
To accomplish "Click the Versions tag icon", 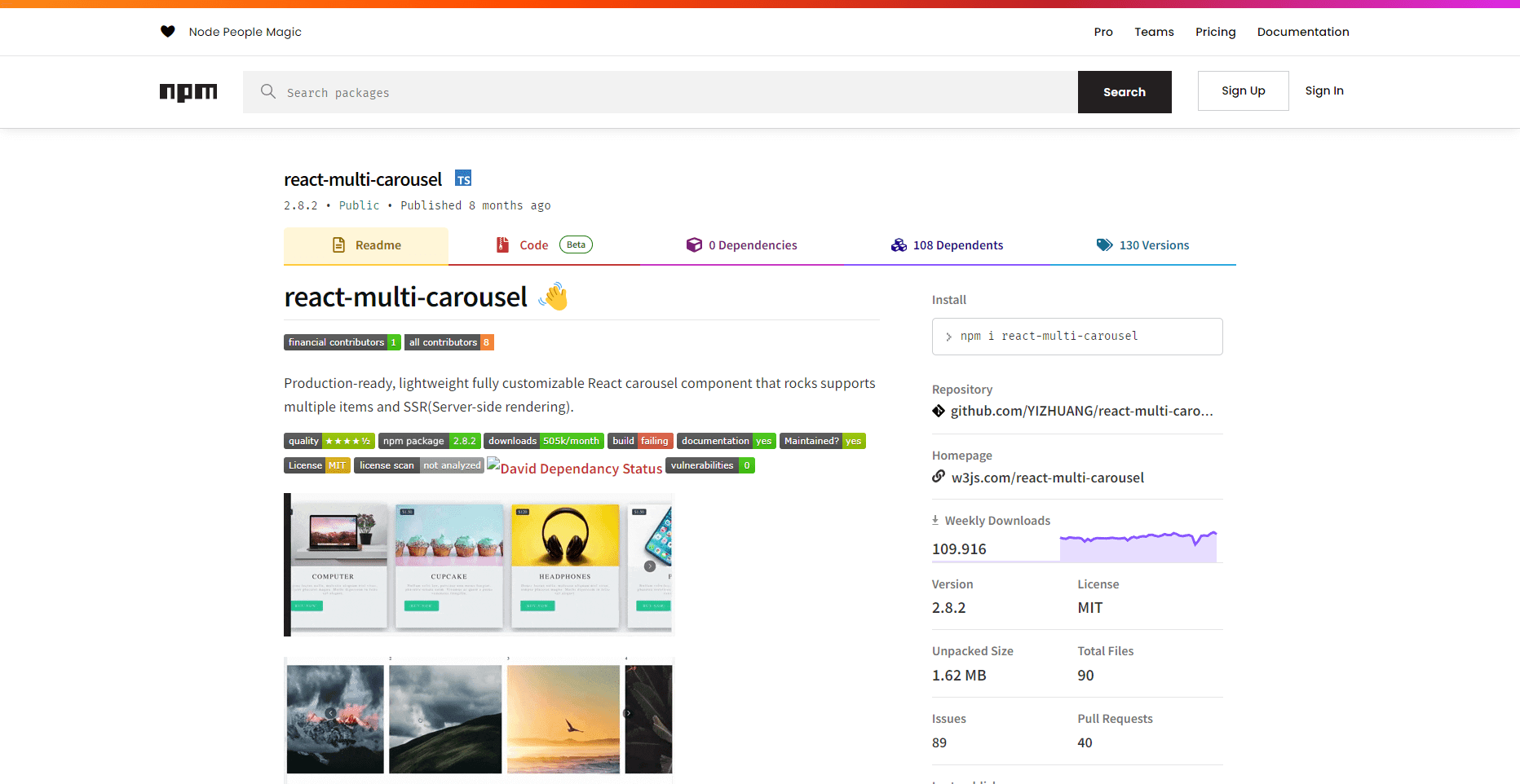I will (x=1104, y=245).
